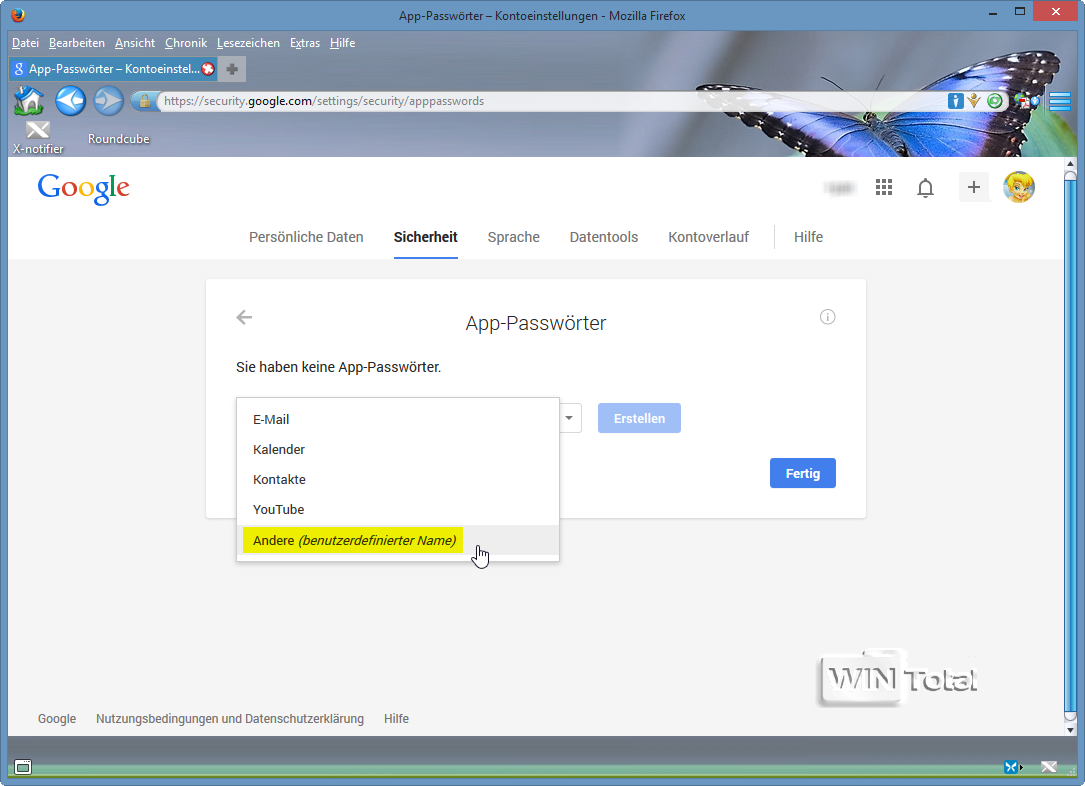This screenshot has width=1085, height=786.
Task: Open the Google footer link
Action: tap(57, 719)
